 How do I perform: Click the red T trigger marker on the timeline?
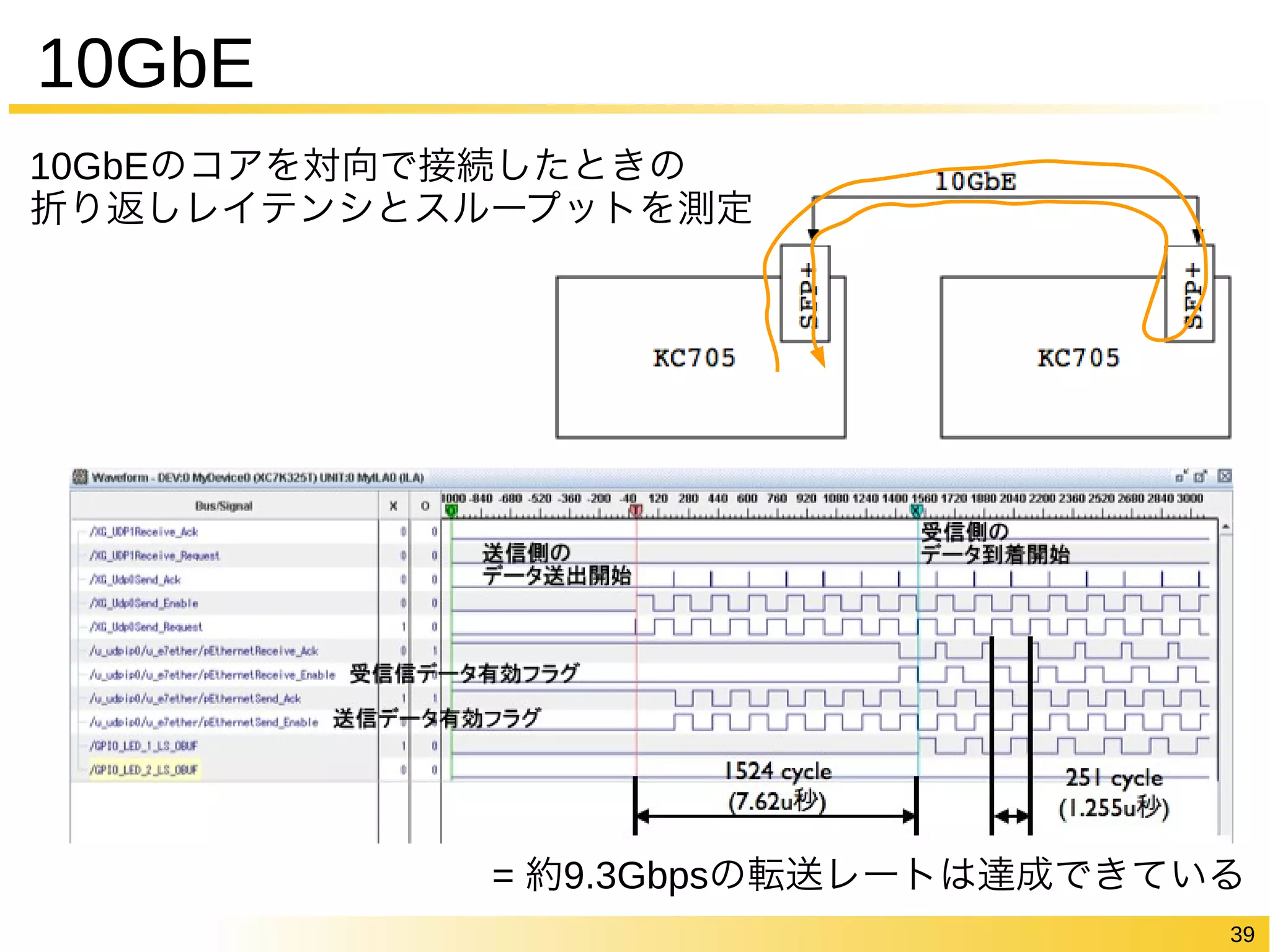[x=636, y=511]
